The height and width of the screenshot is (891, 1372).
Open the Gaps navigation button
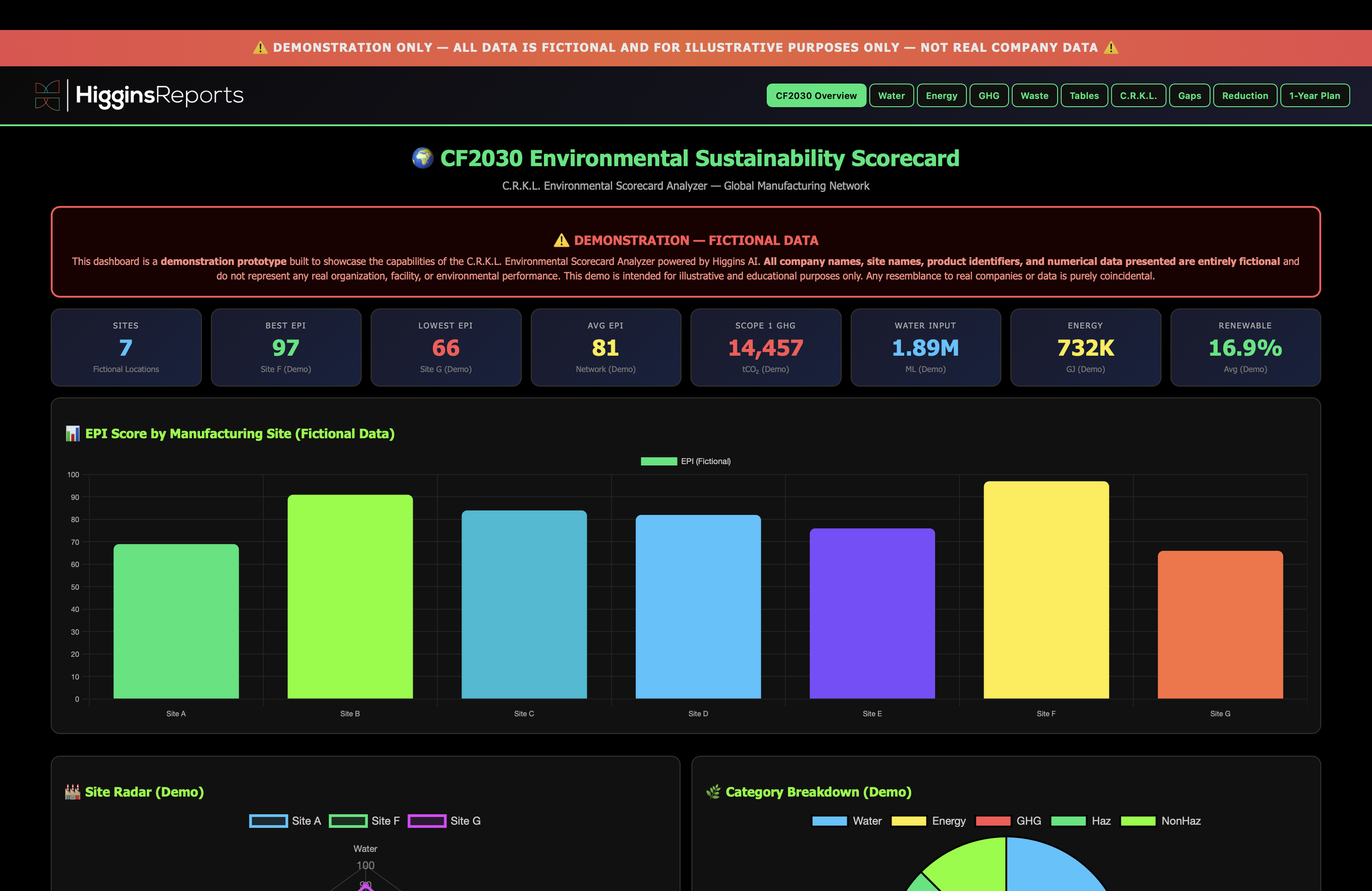[1189, 95]
